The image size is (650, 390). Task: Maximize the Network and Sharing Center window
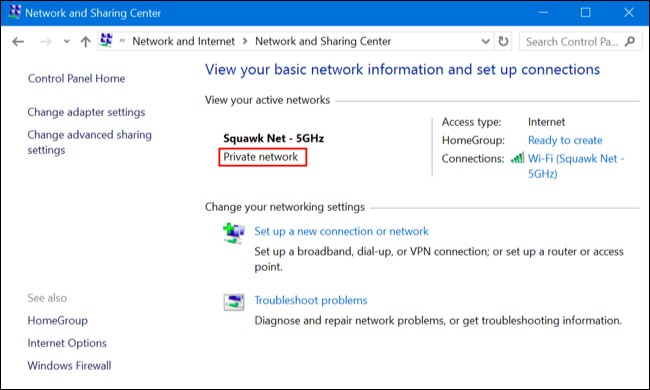pos(585,12)
